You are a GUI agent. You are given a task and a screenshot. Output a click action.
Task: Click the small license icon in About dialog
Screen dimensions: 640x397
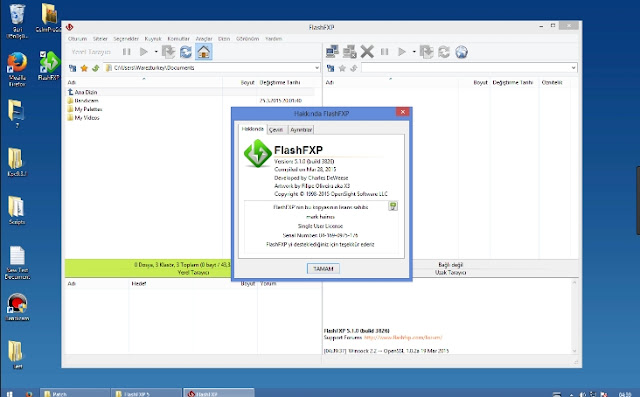coord(393,206)
